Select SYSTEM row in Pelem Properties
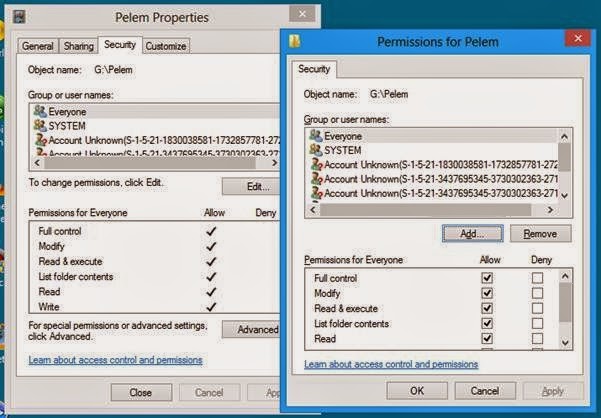 click(x=156, y=126)
